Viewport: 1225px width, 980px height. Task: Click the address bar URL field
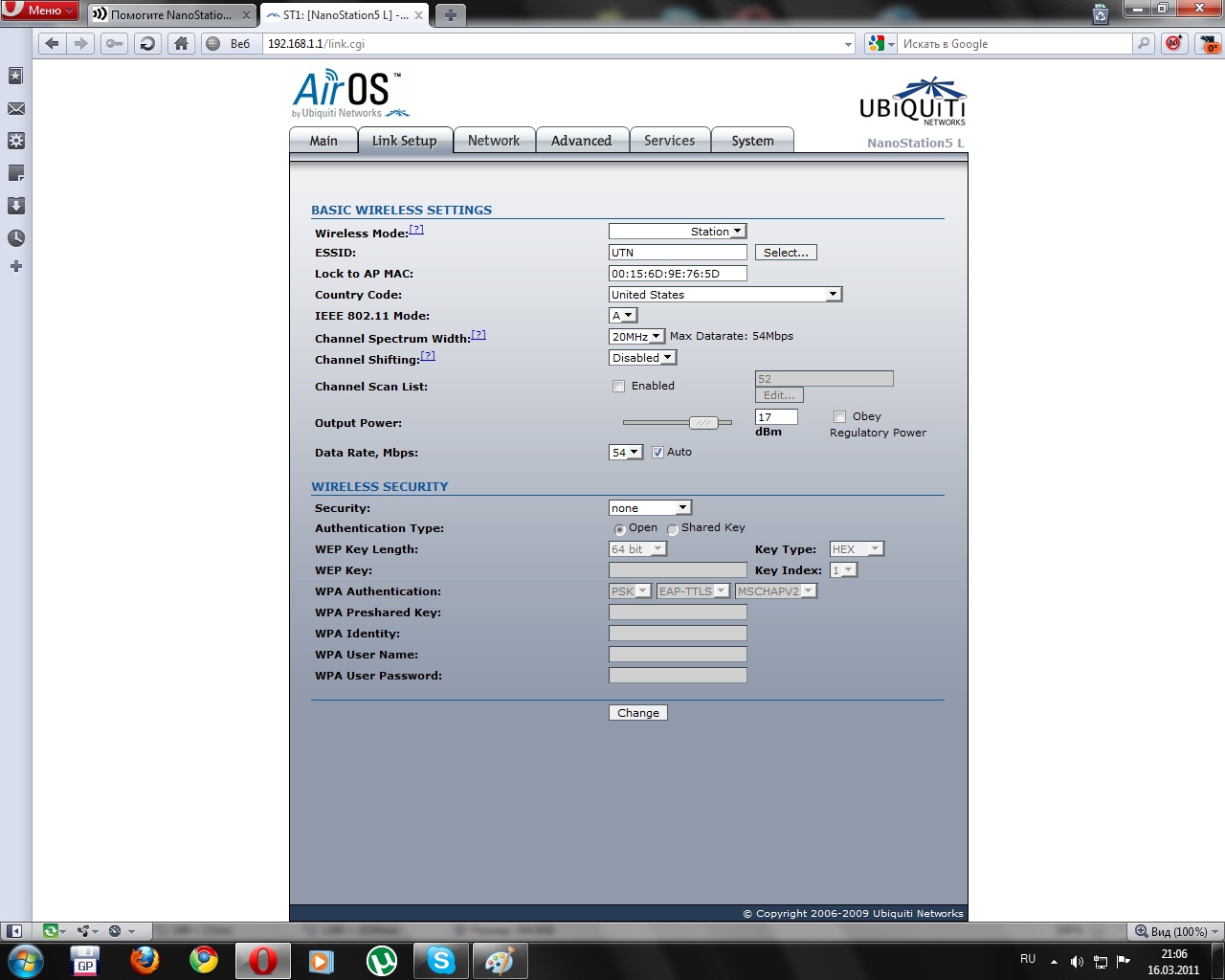point(553,44)
